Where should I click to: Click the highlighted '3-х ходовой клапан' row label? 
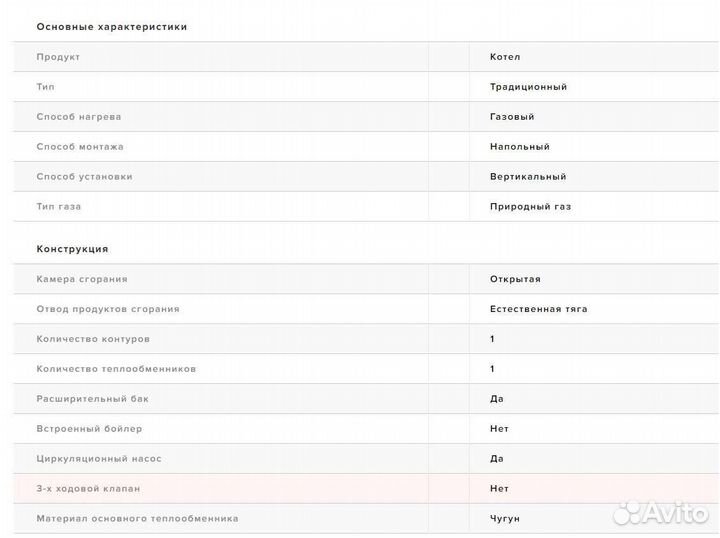coord(88,489)
